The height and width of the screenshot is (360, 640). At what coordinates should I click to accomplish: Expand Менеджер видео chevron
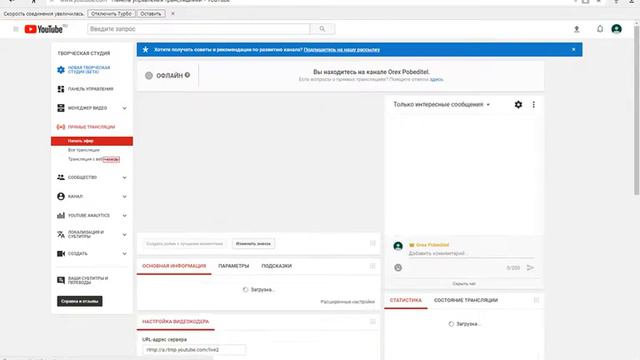click(124, 108)
